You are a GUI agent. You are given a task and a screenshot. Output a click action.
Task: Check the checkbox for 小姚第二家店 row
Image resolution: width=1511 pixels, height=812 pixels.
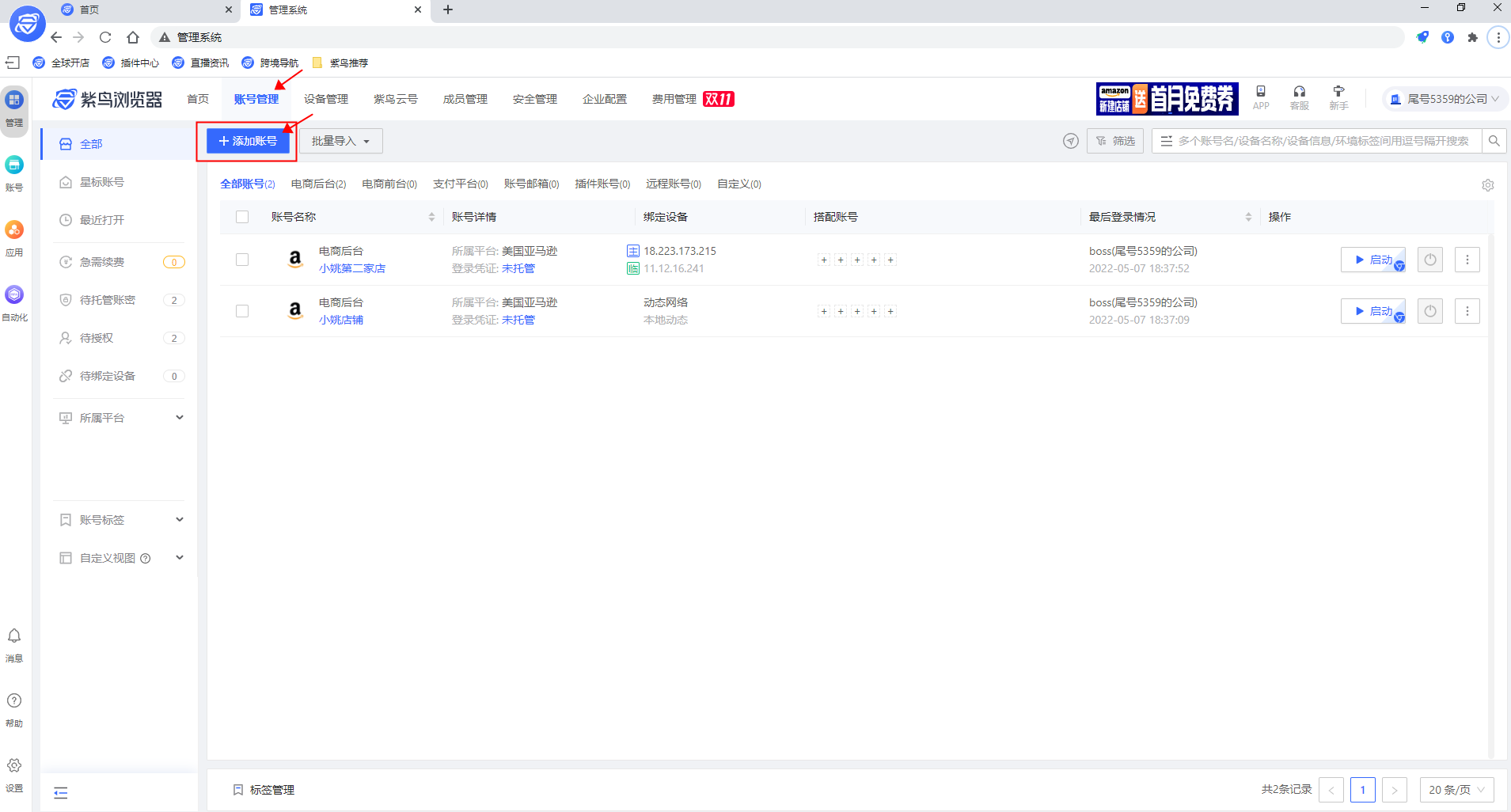(241, 259)
